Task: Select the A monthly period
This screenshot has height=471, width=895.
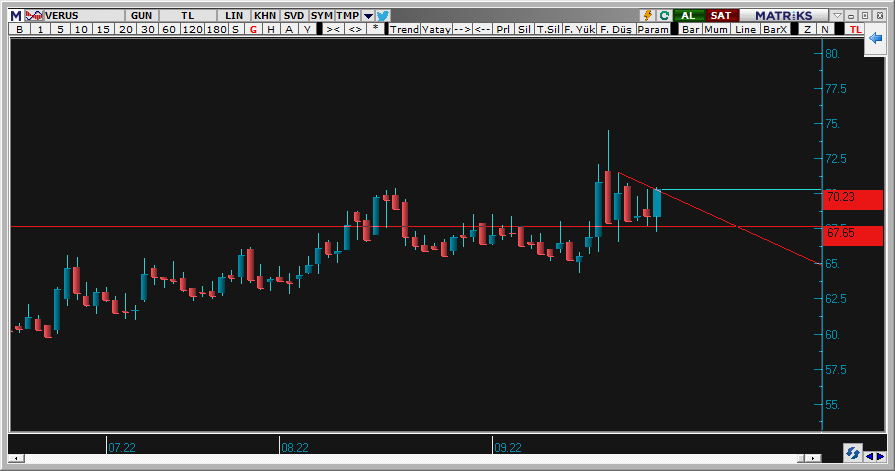Action: 289,29
